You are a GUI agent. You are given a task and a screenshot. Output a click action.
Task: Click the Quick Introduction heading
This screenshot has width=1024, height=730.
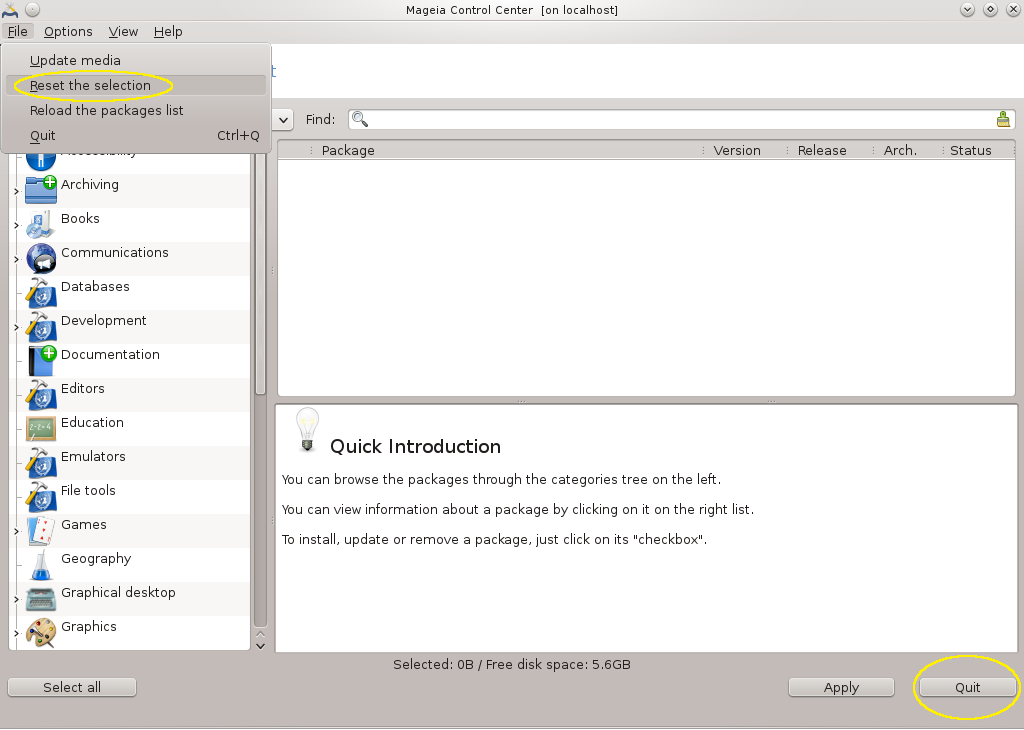tap(415, 446)
